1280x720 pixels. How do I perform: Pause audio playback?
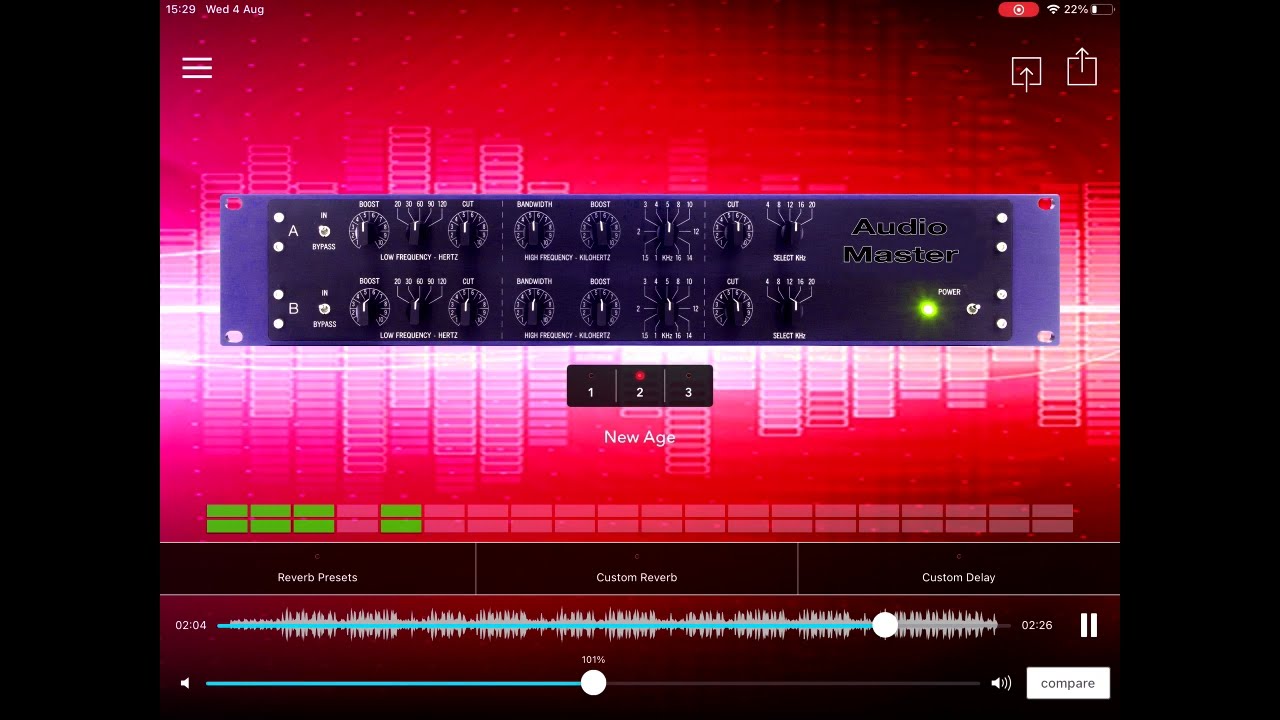click(x=1089, y=625)
